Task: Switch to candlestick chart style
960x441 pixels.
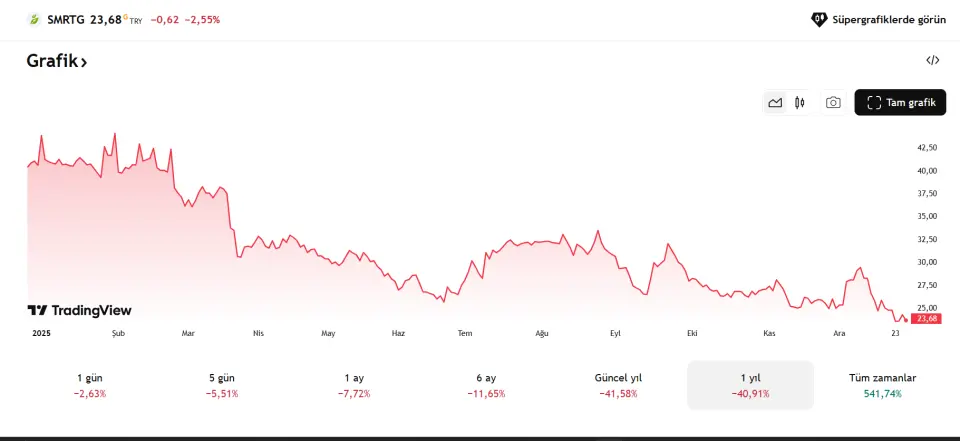Action: [x=799, y=102]
